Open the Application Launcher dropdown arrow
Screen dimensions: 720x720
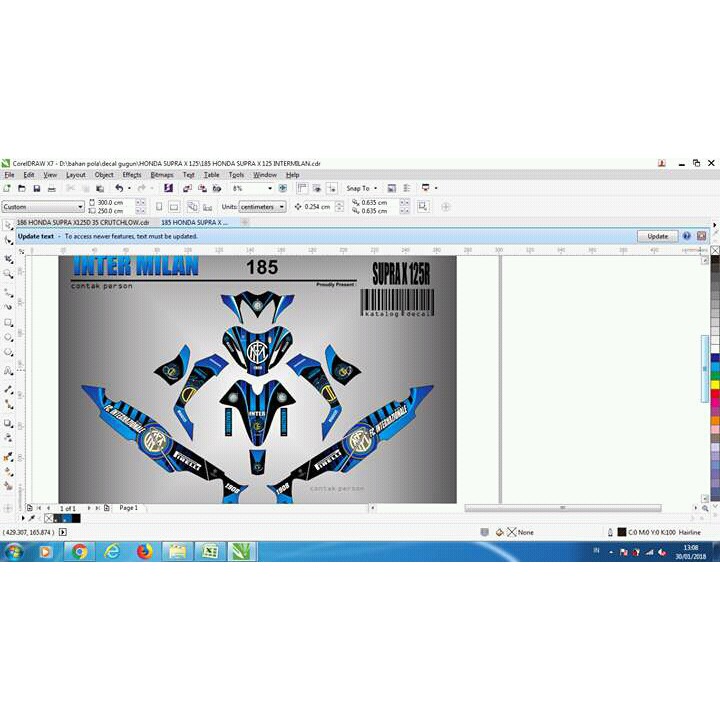(436, 188)
